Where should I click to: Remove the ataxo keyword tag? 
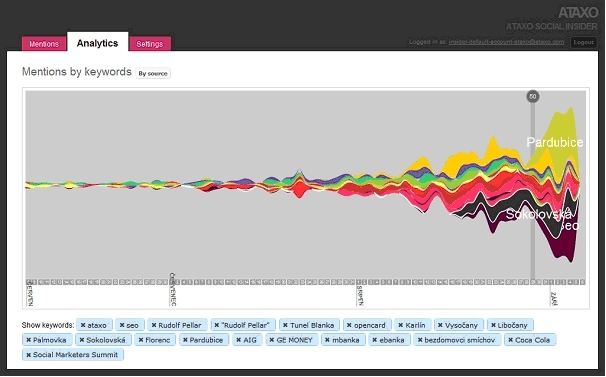click(94, 325)
